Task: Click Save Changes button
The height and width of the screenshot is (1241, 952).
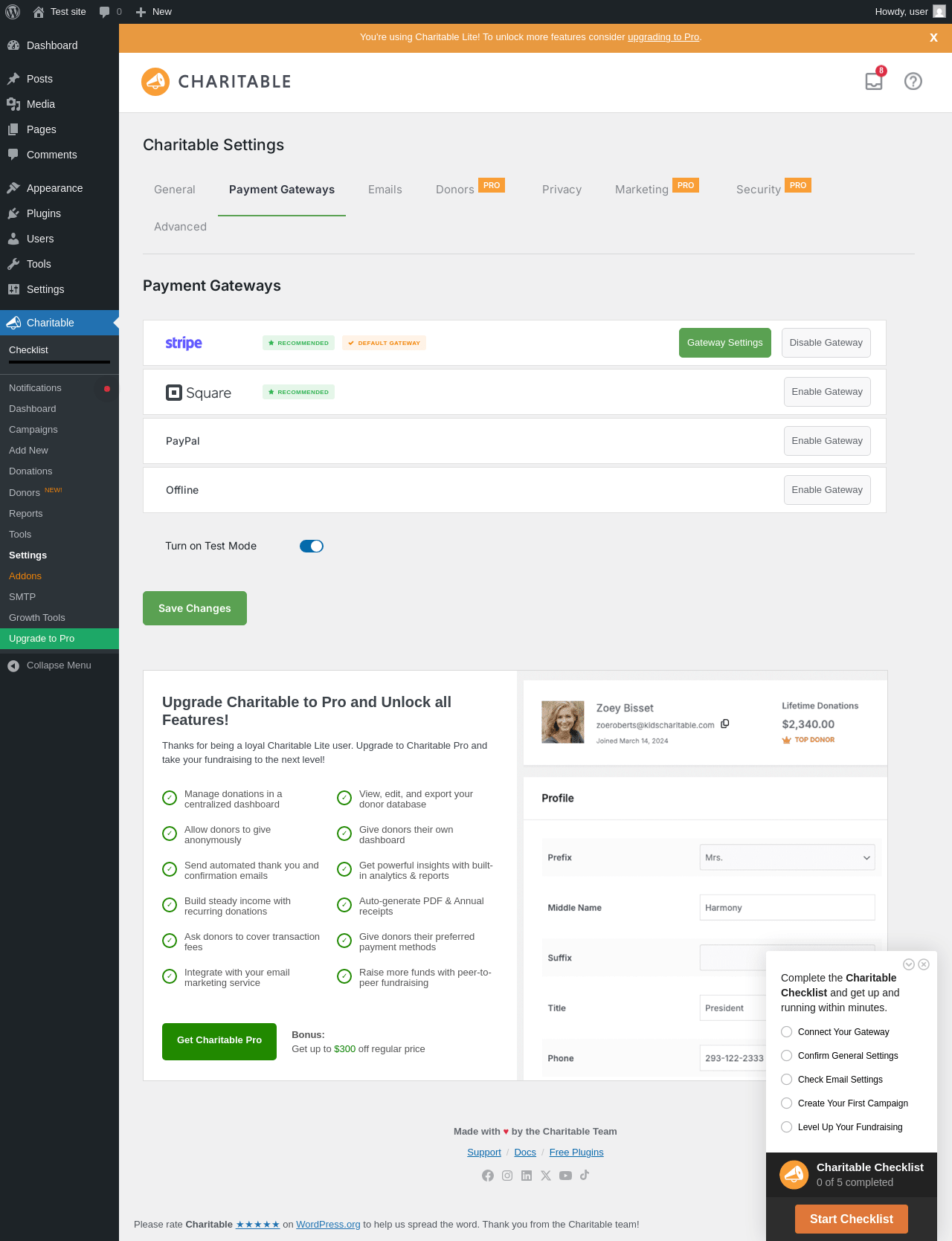Action: coord(195,608)
